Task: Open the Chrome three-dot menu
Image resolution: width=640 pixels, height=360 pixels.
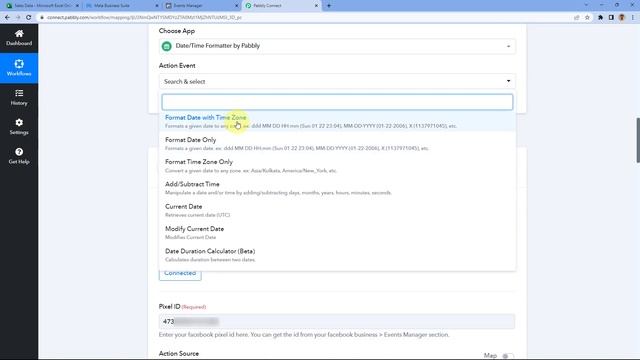Action: coord(633,18)
